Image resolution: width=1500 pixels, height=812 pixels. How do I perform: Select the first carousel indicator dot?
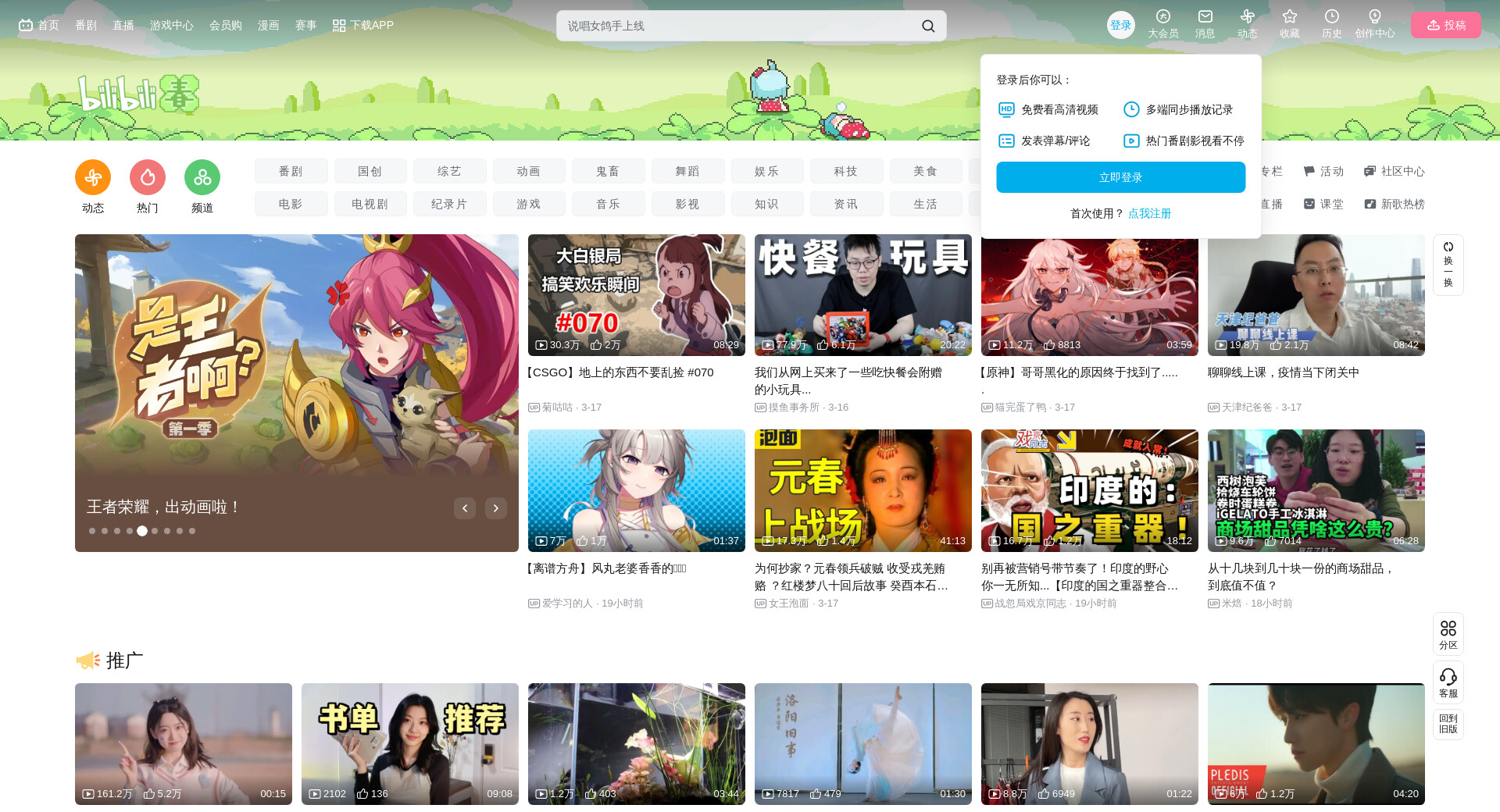tap(92, 531)
